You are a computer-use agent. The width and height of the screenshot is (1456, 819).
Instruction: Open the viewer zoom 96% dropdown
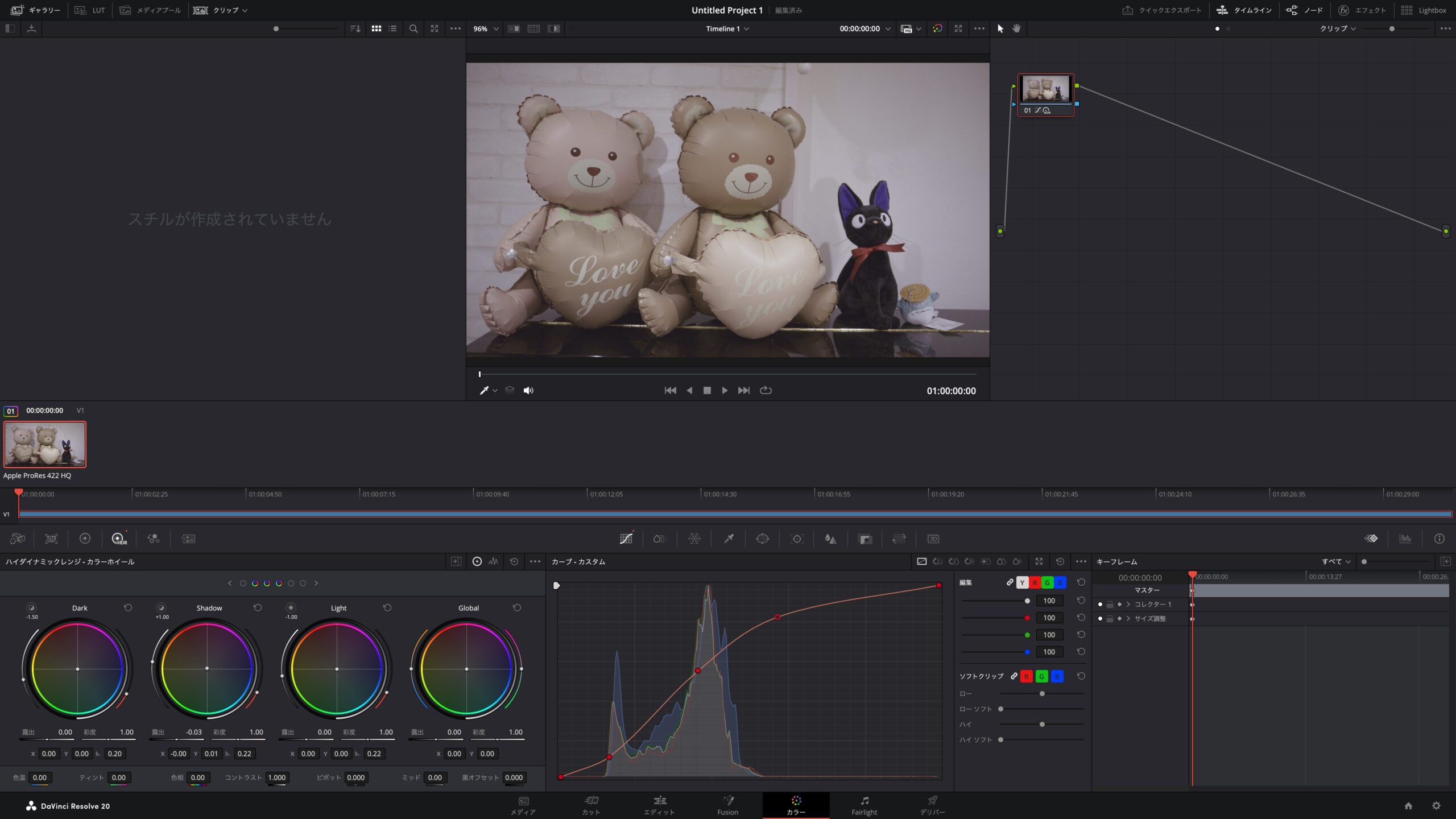(486, 28)
